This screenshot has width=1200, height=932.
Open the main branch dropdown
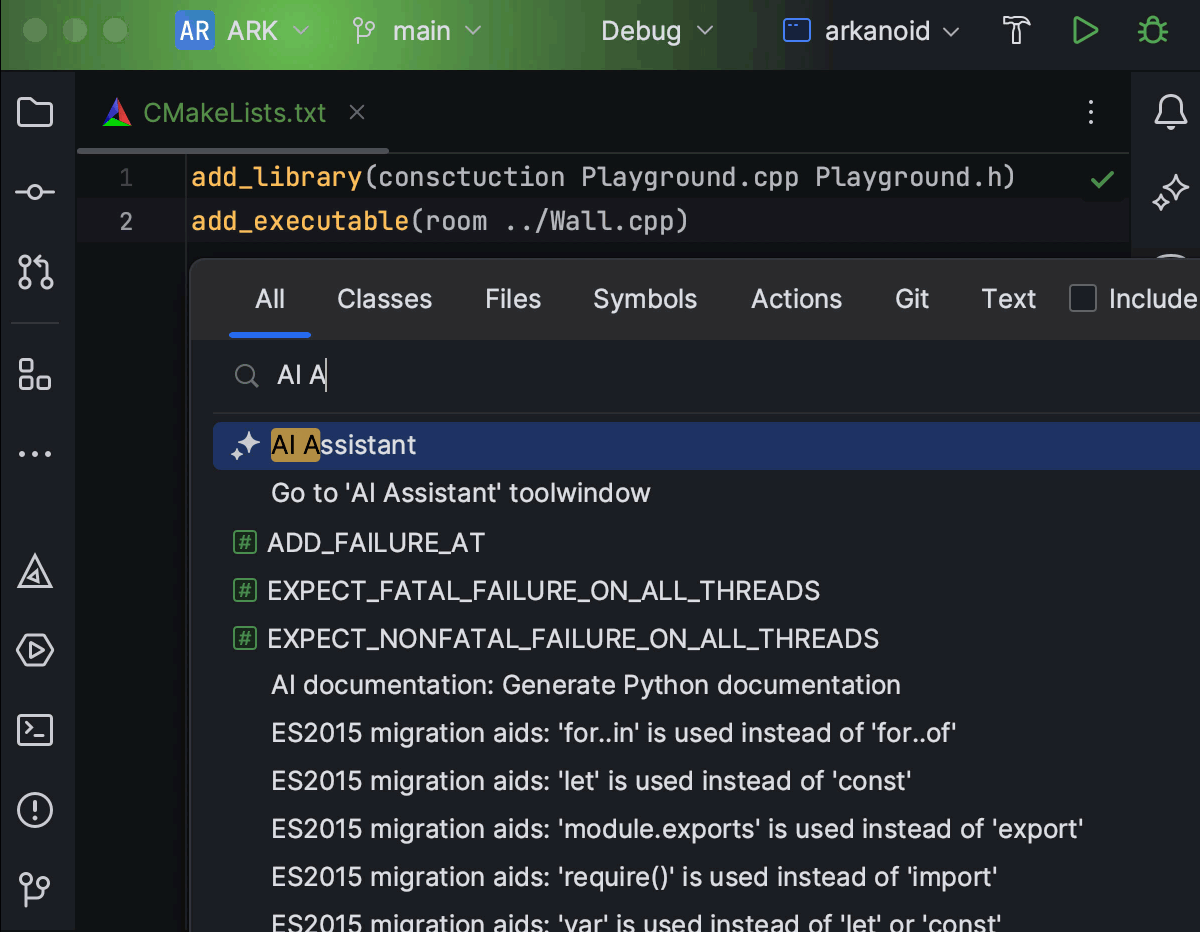click(x=418, y=31)
